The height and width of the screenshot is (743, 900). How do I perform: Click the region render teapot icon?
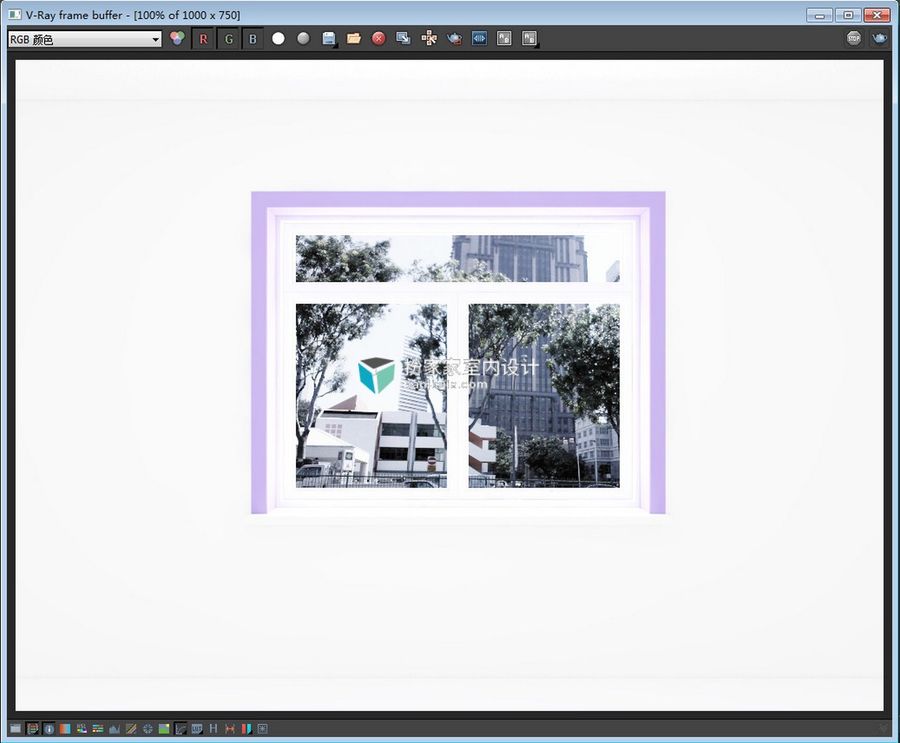click(454, 38)
